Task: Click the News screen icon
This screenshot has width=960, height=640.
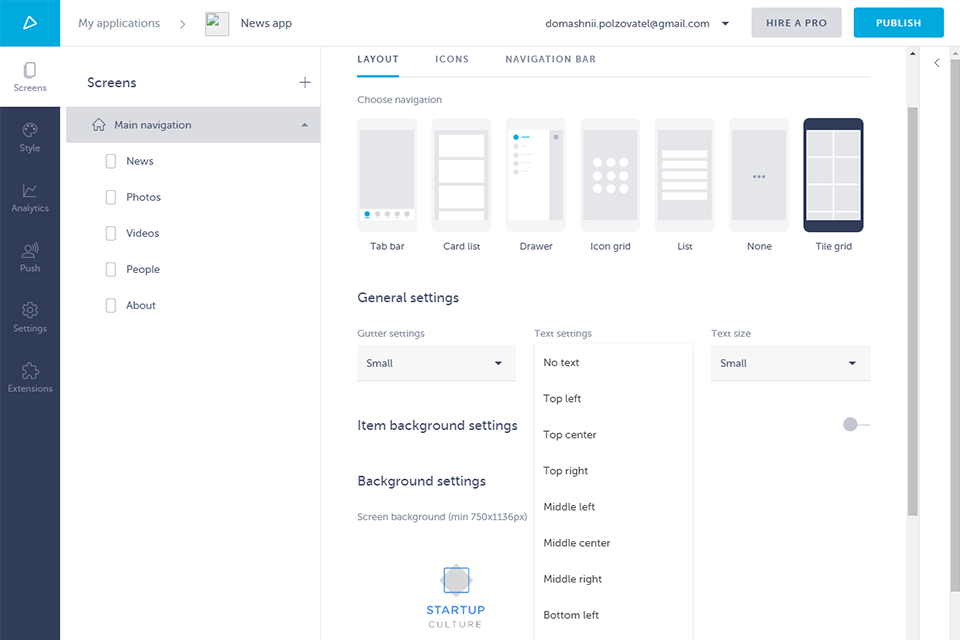Action: (111, 161)
